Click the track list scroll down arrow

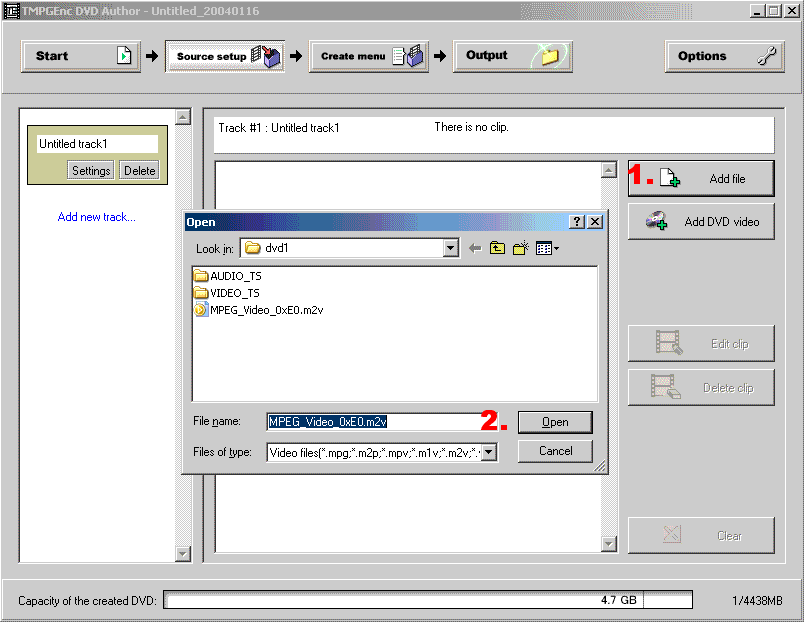[x=183, y=554]
